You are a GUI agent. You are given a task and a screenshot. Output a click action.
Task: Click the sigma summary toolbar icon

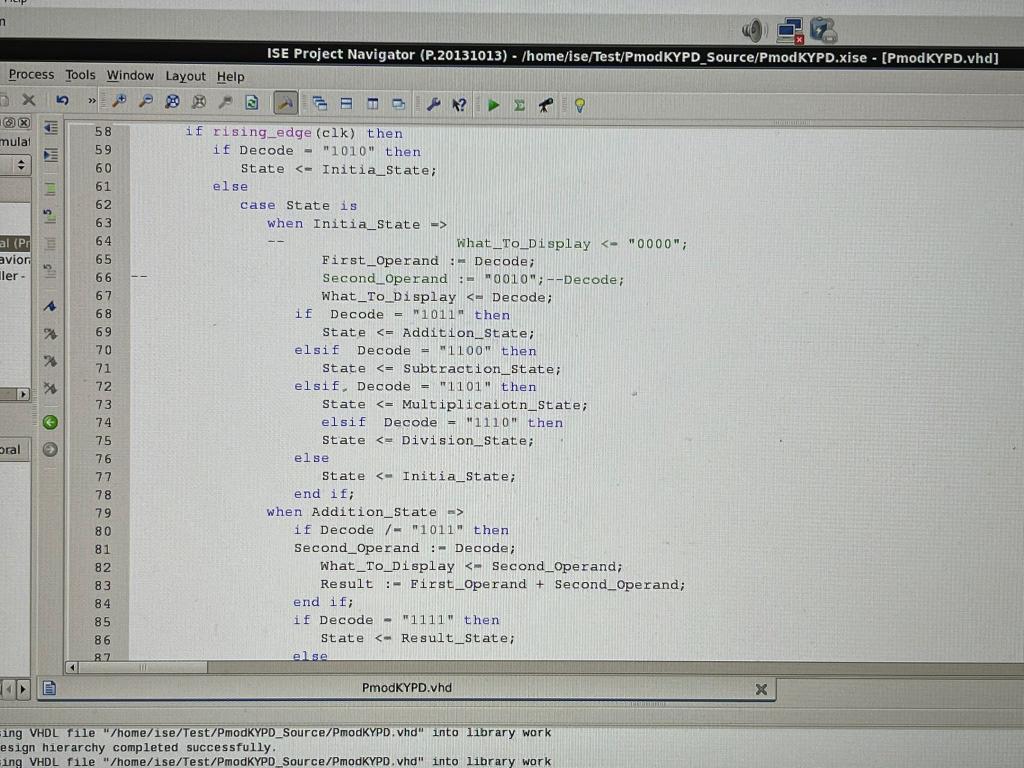pyautogui.click(x=517, y=104)
